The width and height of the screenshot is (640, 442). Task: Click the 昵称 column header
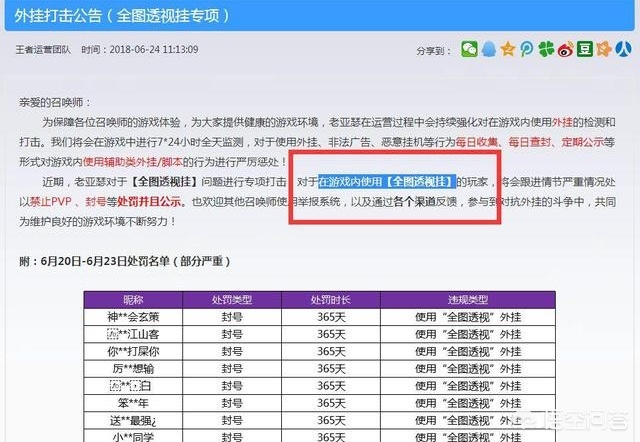pyautogui.click(x=133, y=299)
